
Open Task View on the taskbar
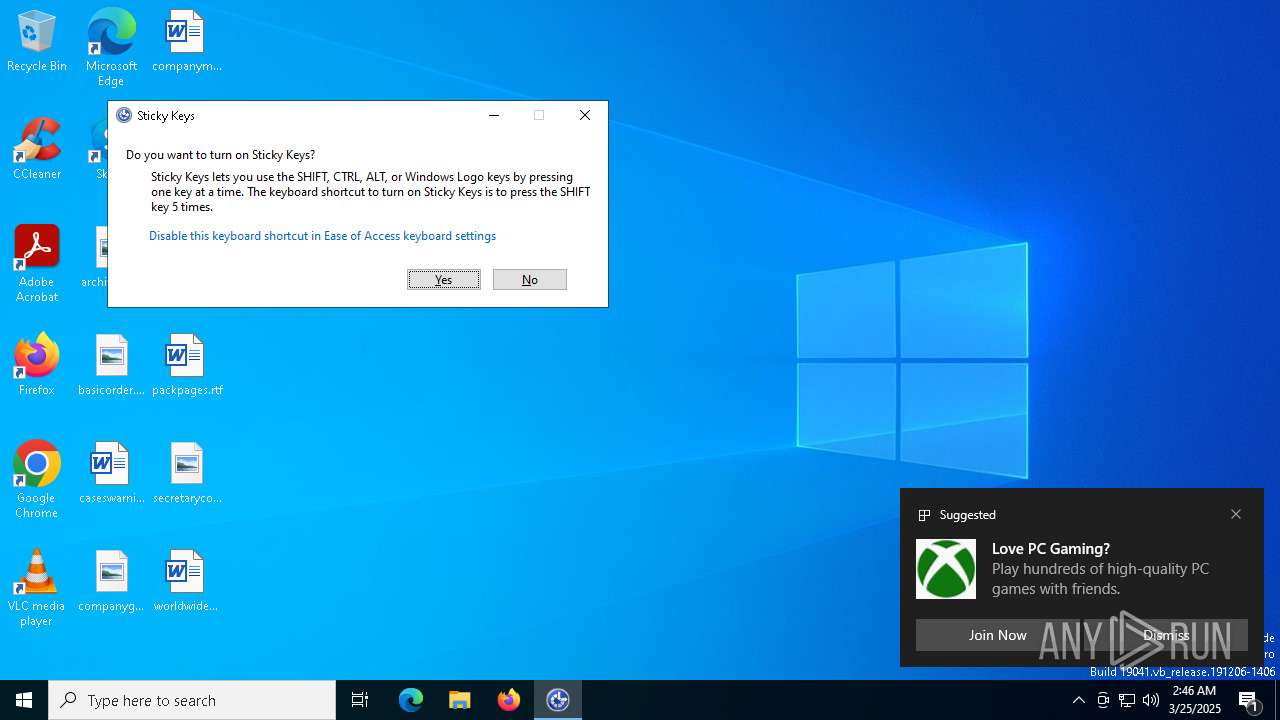click(x=360, y=700)
